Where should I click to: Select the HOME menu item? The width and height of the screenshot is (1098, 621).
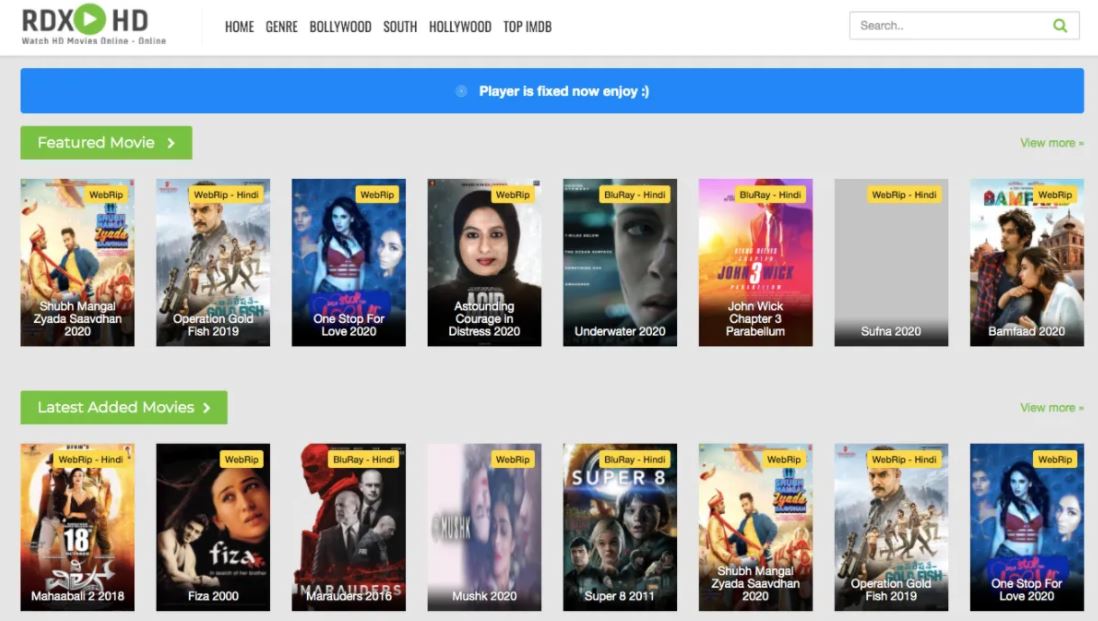pyautogui.click(x=239, y=27)
